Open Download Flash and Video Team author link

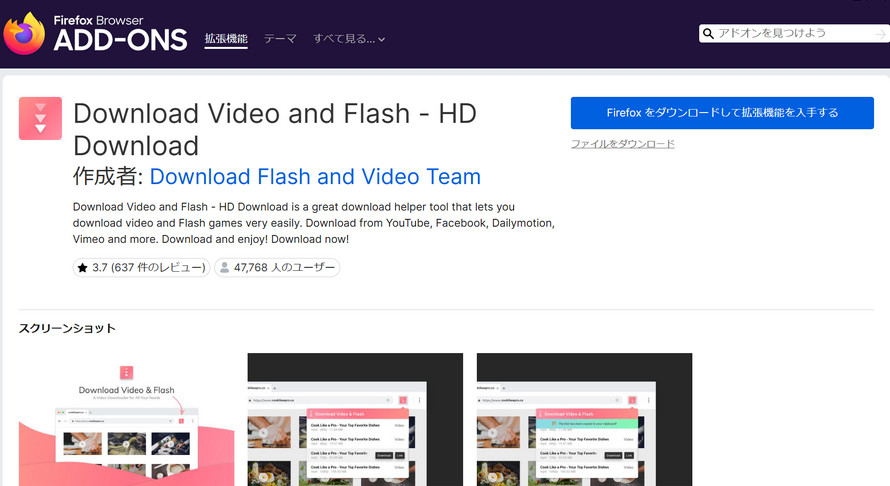pos(315,177)
